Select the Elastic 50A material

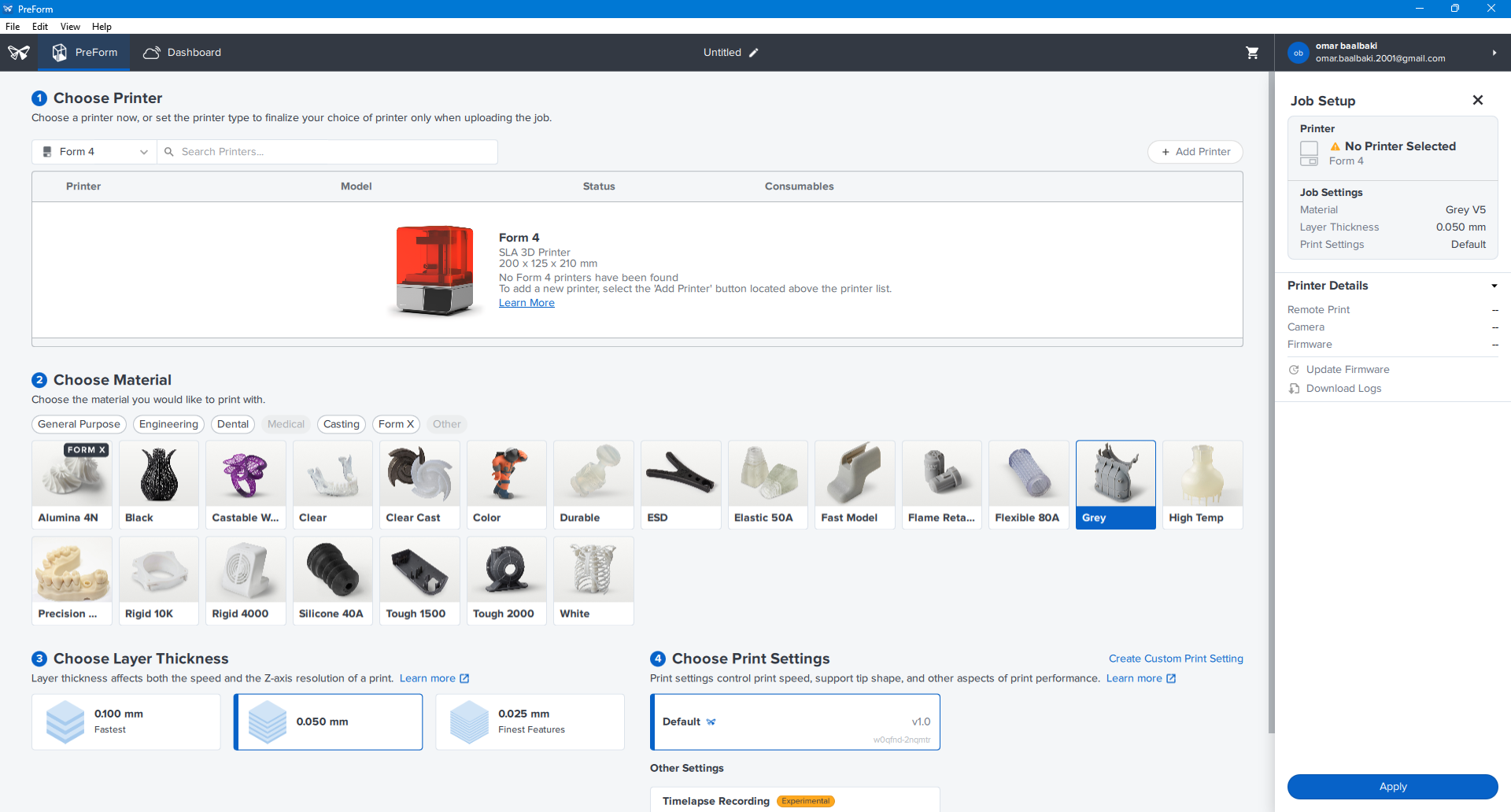pos(768,485)
